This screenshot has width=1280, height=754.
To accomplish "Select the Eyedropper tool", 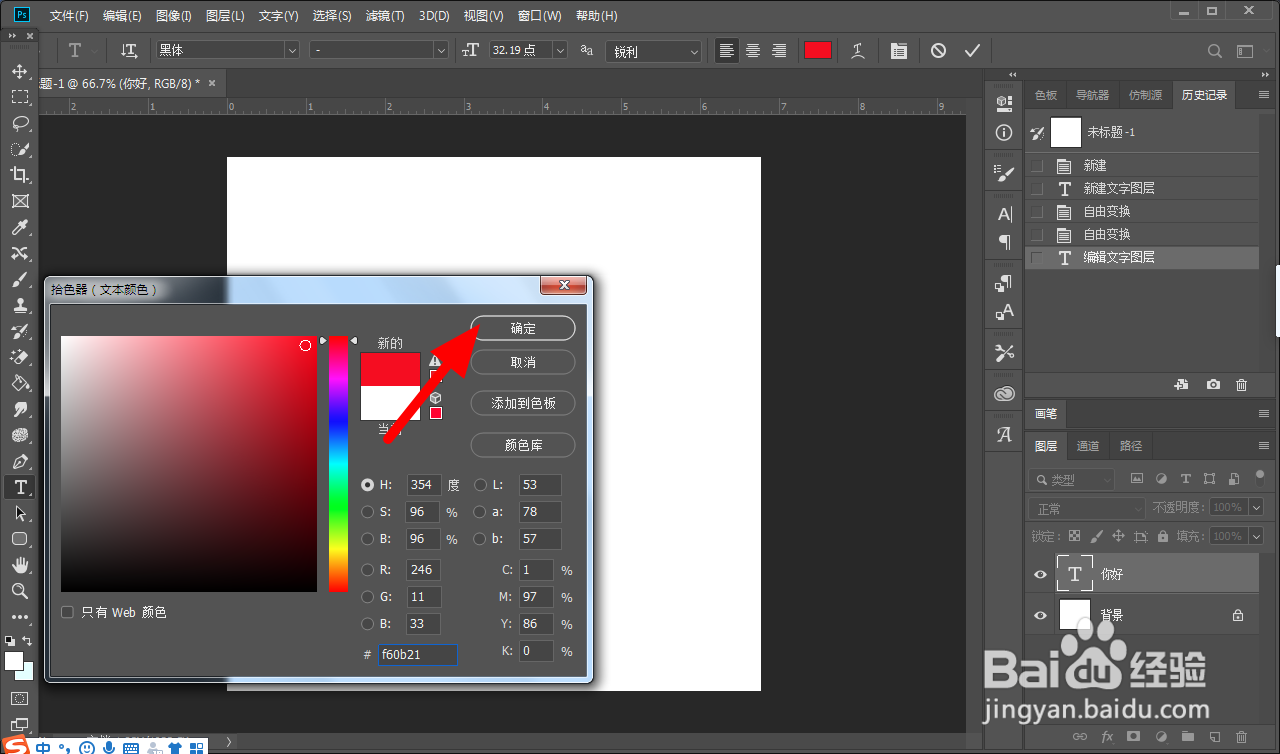I will point(19,227).
